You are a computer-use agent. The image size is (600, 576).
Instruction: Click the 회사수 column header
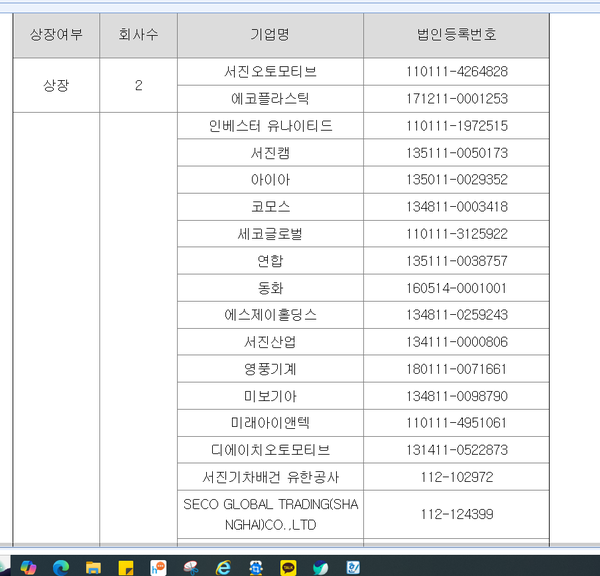coord(138,35)
